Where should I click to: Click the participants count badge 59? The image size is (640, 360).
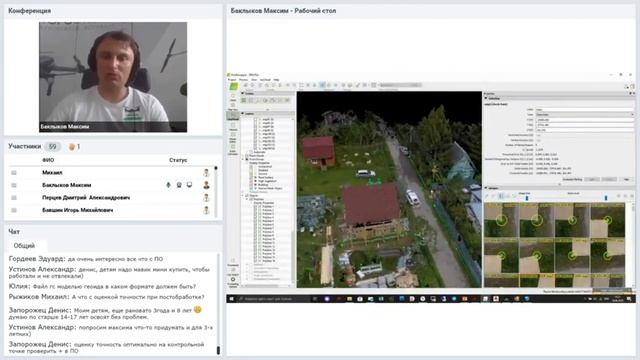coord(52,147)
